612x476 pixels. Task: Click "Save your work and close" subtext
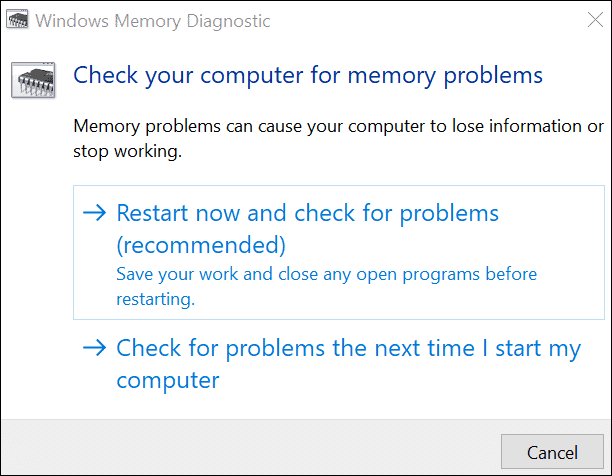326,274
